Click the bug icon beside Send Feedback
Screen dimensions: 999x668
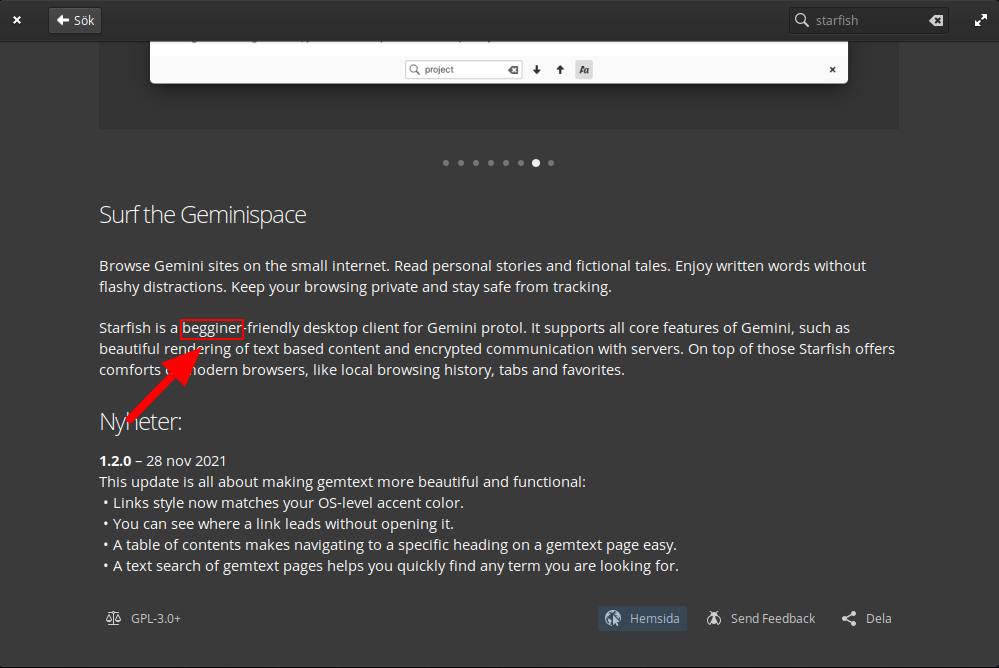tap(714, 618)
